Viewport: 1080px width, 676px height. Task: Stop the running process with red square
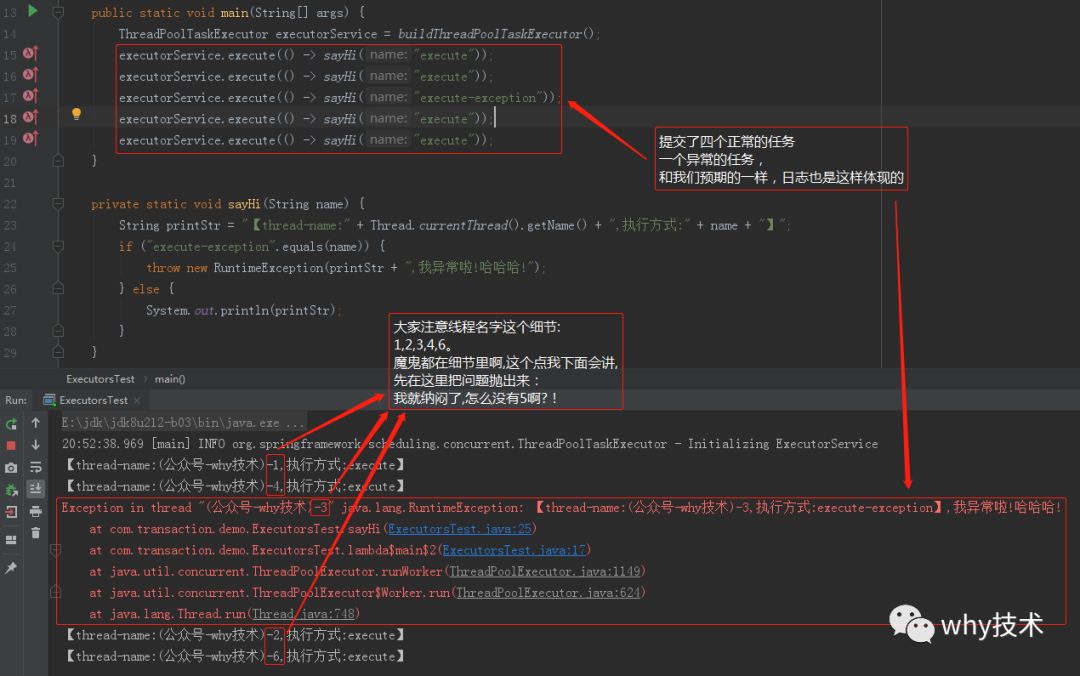(x=11, y=446)
